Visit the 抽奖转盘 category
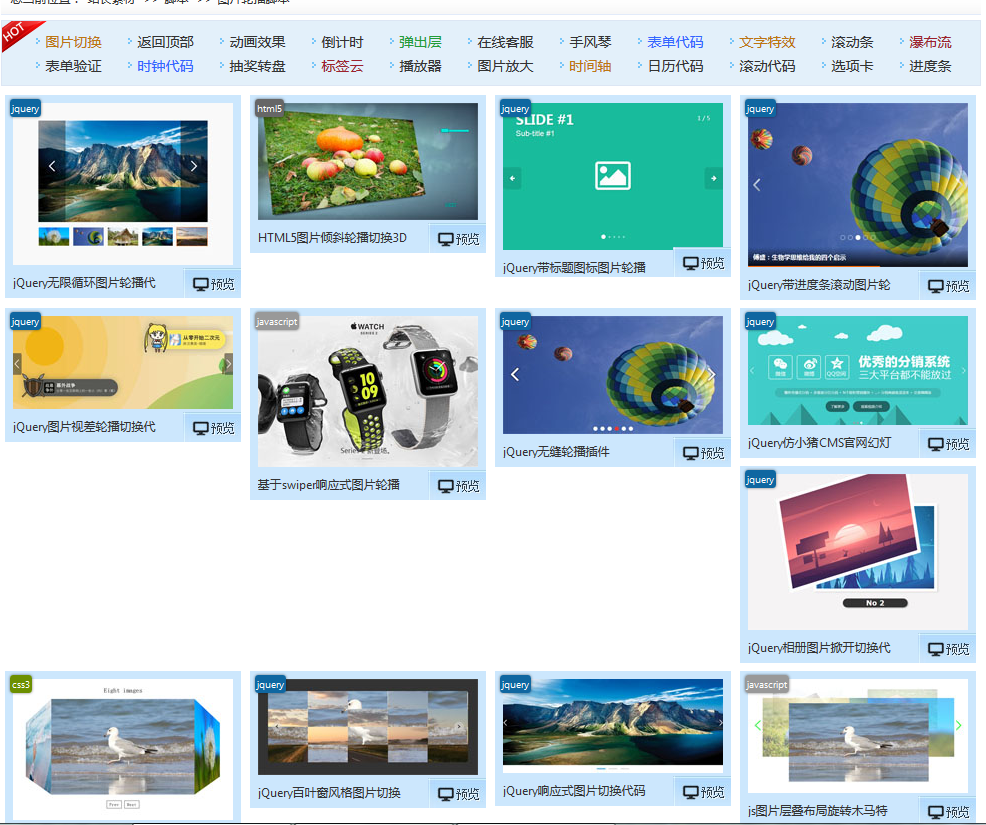This screenshot has height=825, width=986. click(x=257, y=66)
